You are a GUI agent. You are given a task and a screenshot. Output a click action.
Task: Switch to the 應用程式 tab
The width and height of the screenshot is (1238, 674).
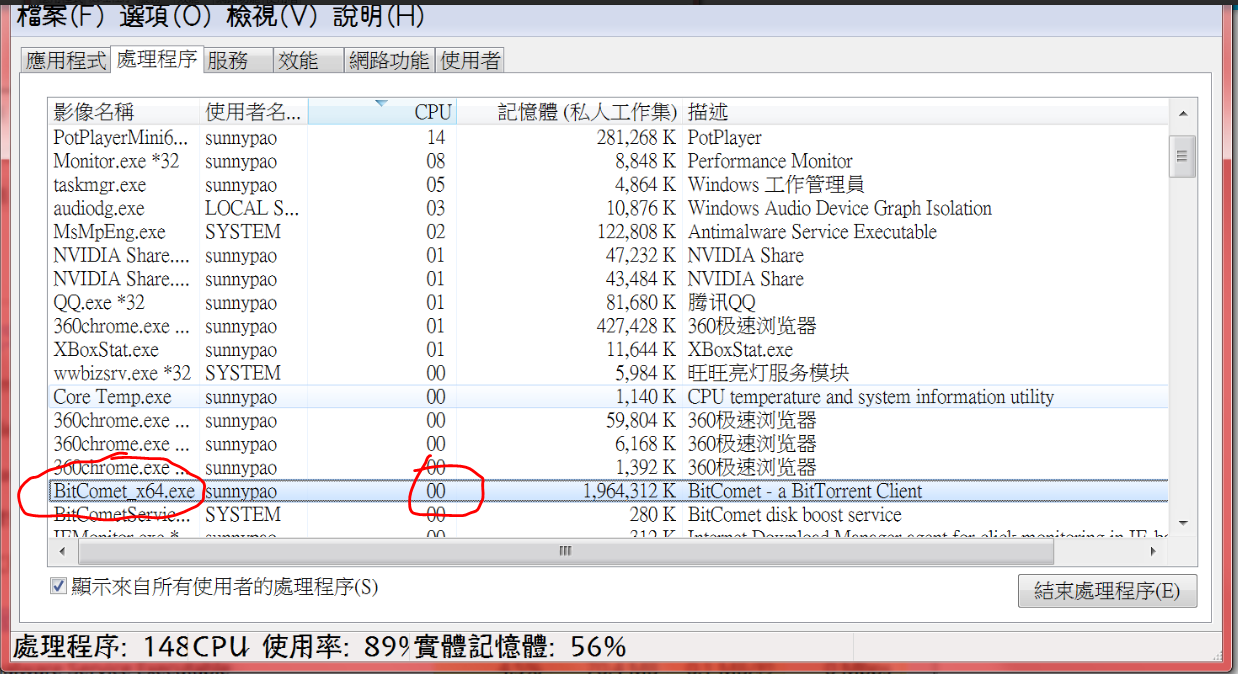coord(66,61)
